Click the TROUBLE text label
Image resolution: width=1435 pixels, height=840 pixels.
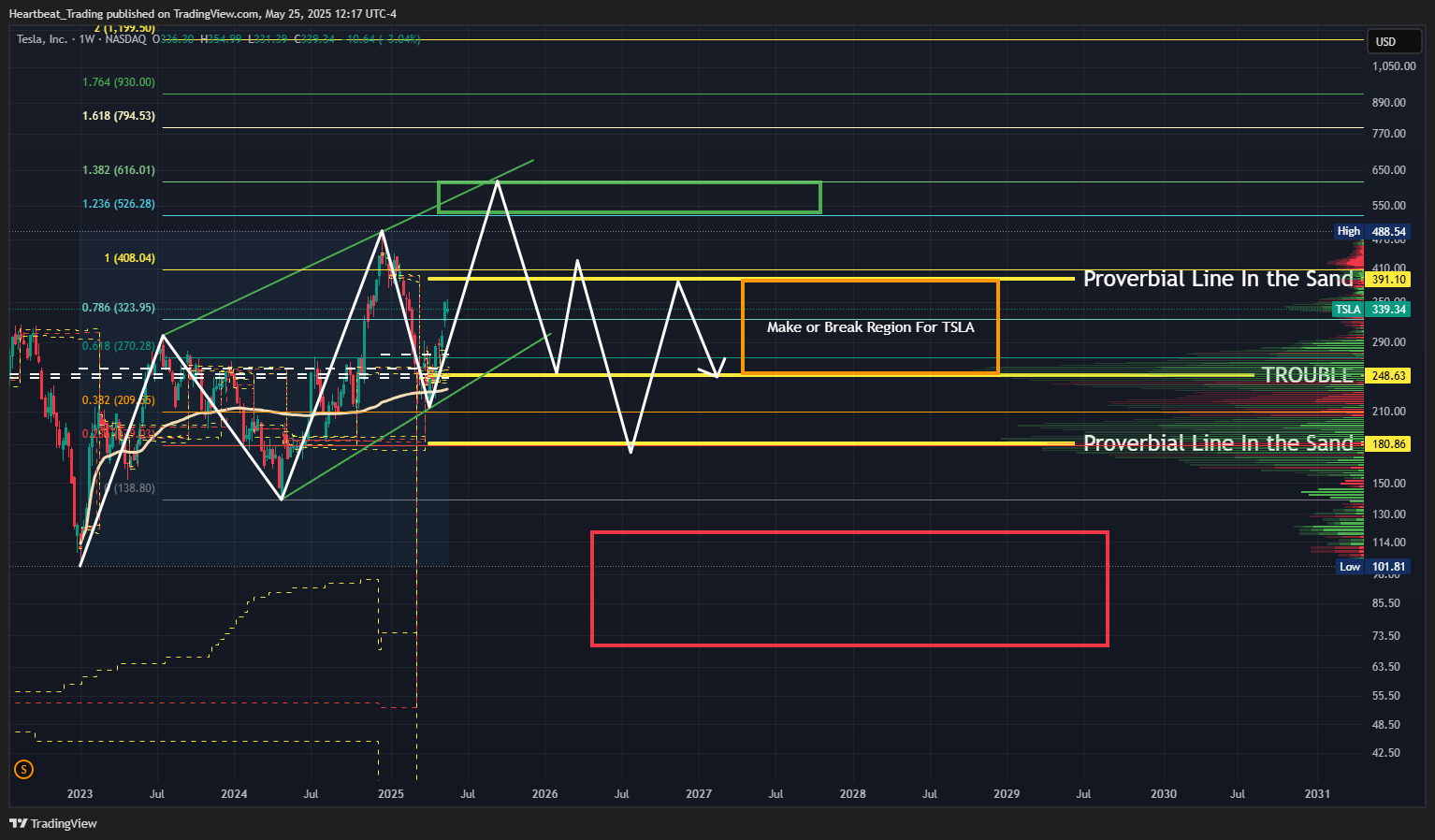1308,375
